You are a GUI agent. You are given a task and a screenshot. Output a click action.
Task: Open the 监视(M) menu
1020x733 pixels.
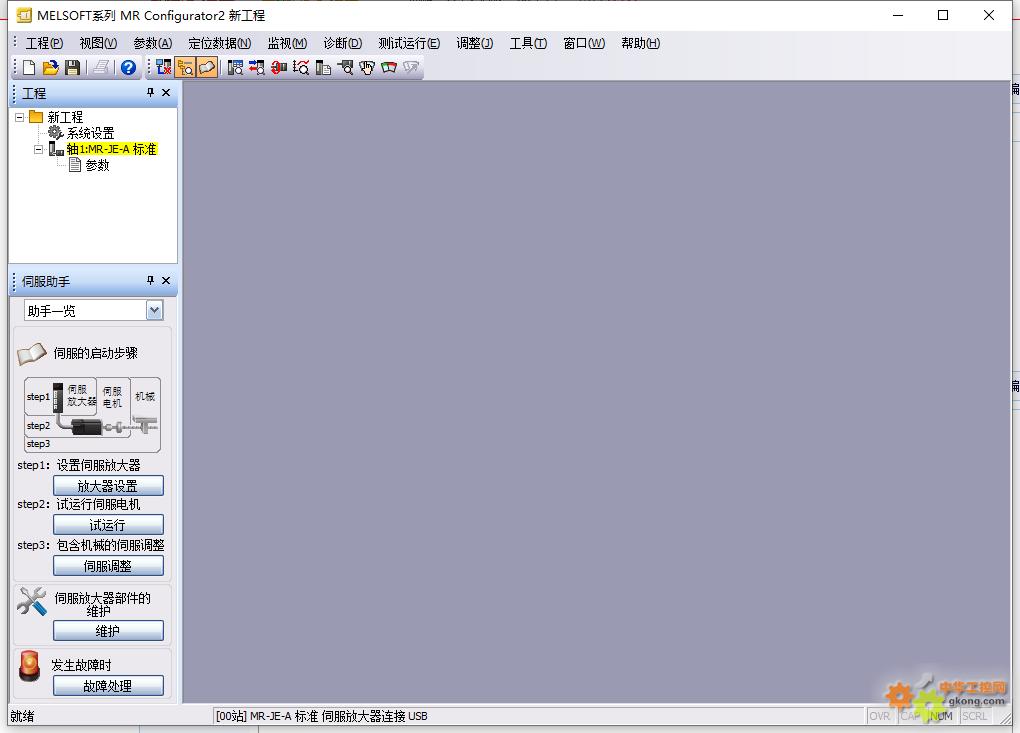pyautogui.click(x=288, y=43)
